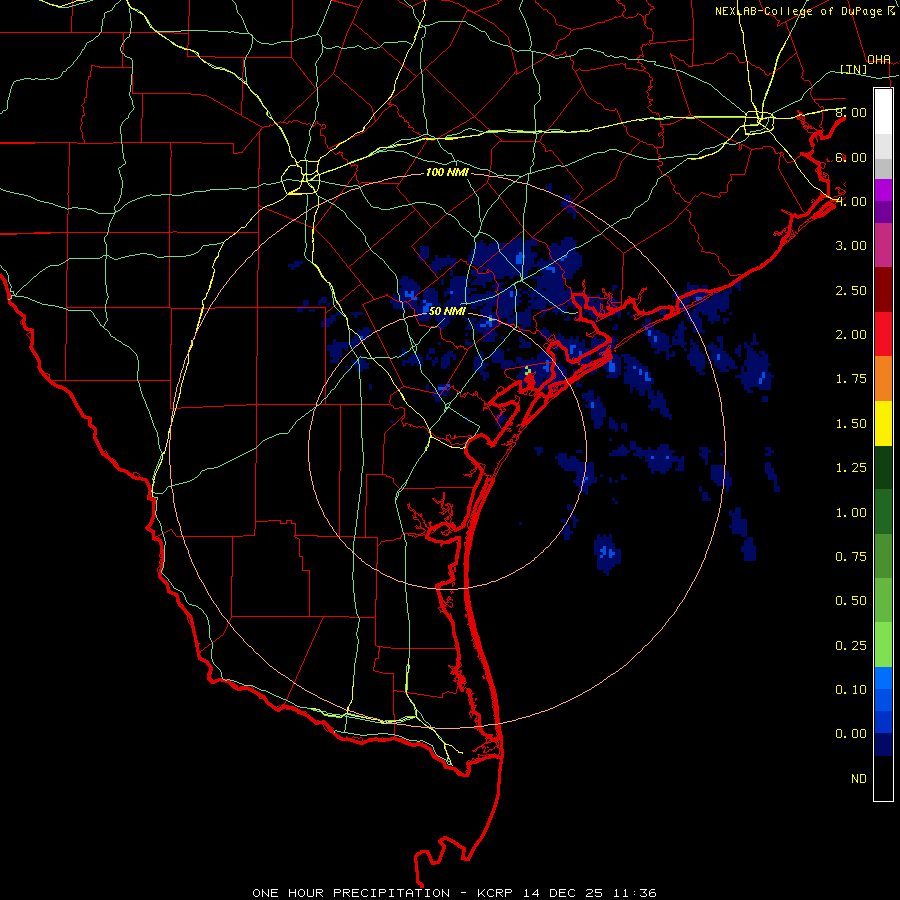Select the 1.50 legend value

pos(851,424)
